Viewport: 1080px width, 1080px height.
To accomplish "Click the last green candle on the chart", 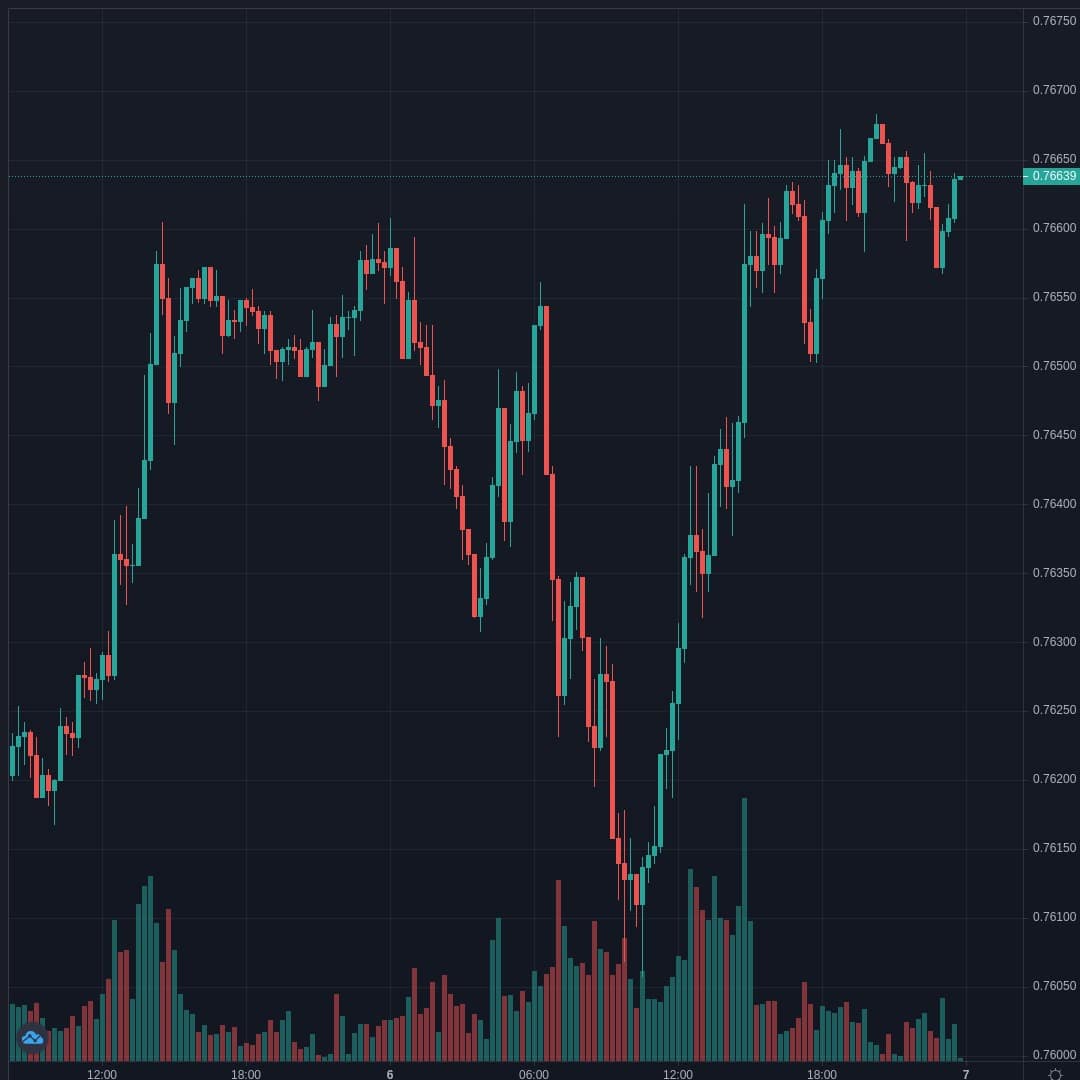I will [x=955, y=198].
